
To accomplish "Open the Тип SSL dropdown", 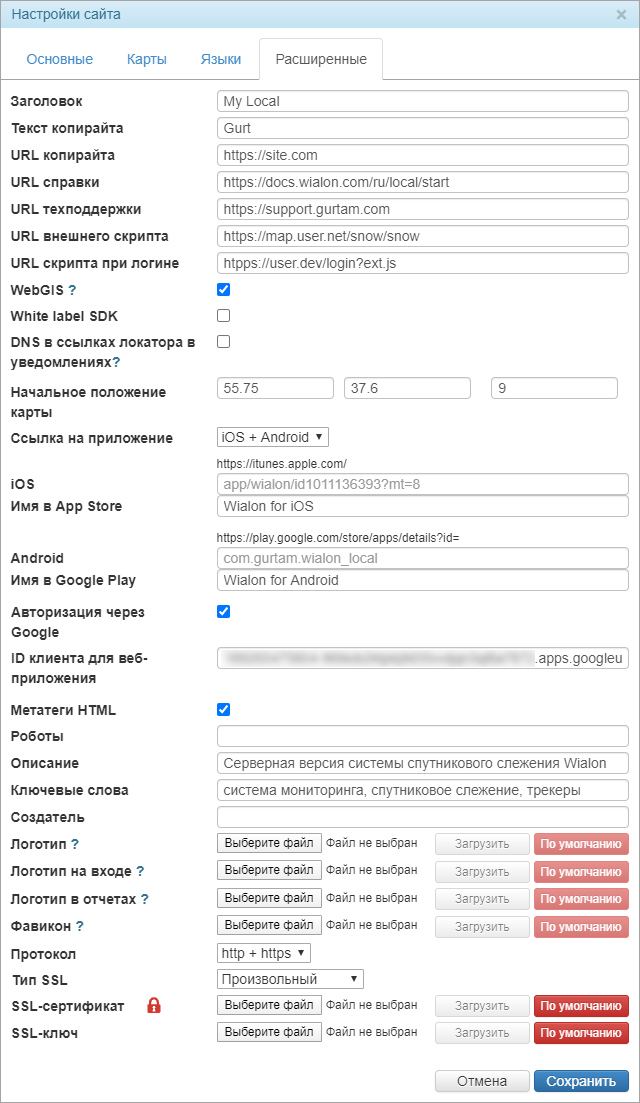I will [290, 979].
